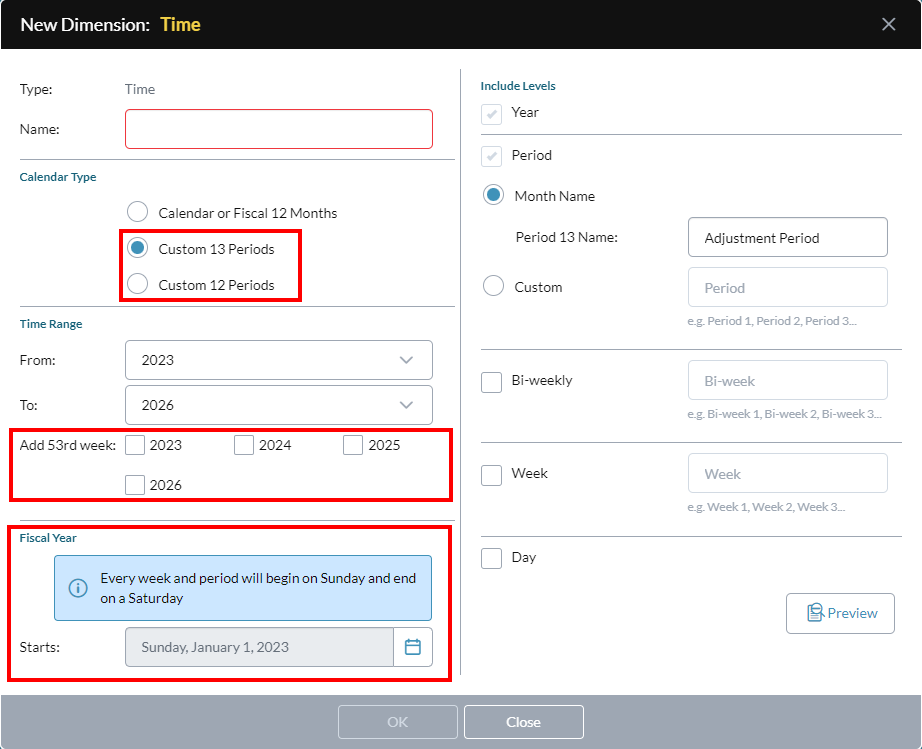This screenshot has height=749, width=922.
Task: Select Calendar or Fiscal 12 Months option
Action: click(138, 212)
